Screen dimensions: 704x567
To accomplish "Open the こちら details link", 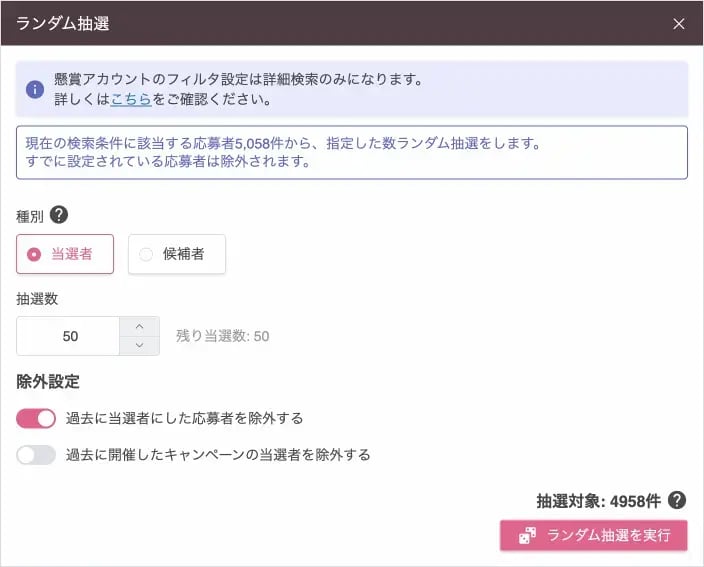I will pos(131,100).
